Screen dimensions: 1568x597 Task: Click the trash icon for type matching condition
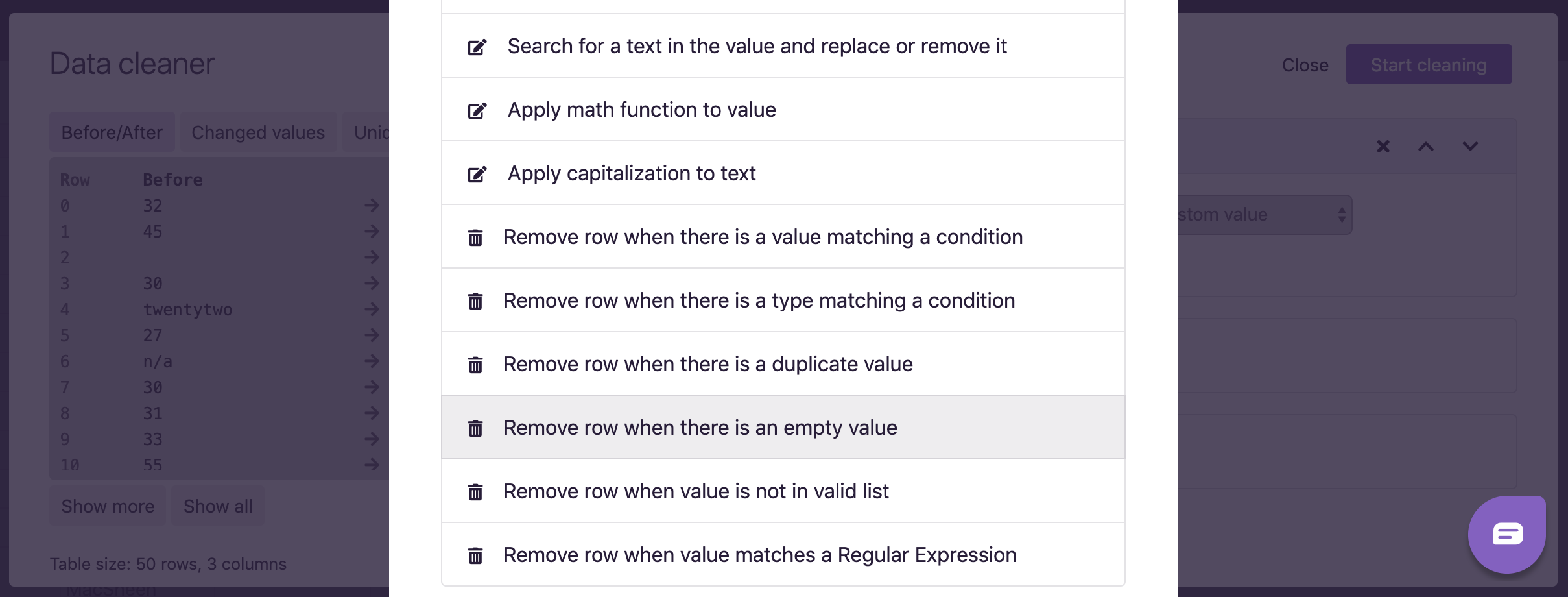tap(475, 301)
